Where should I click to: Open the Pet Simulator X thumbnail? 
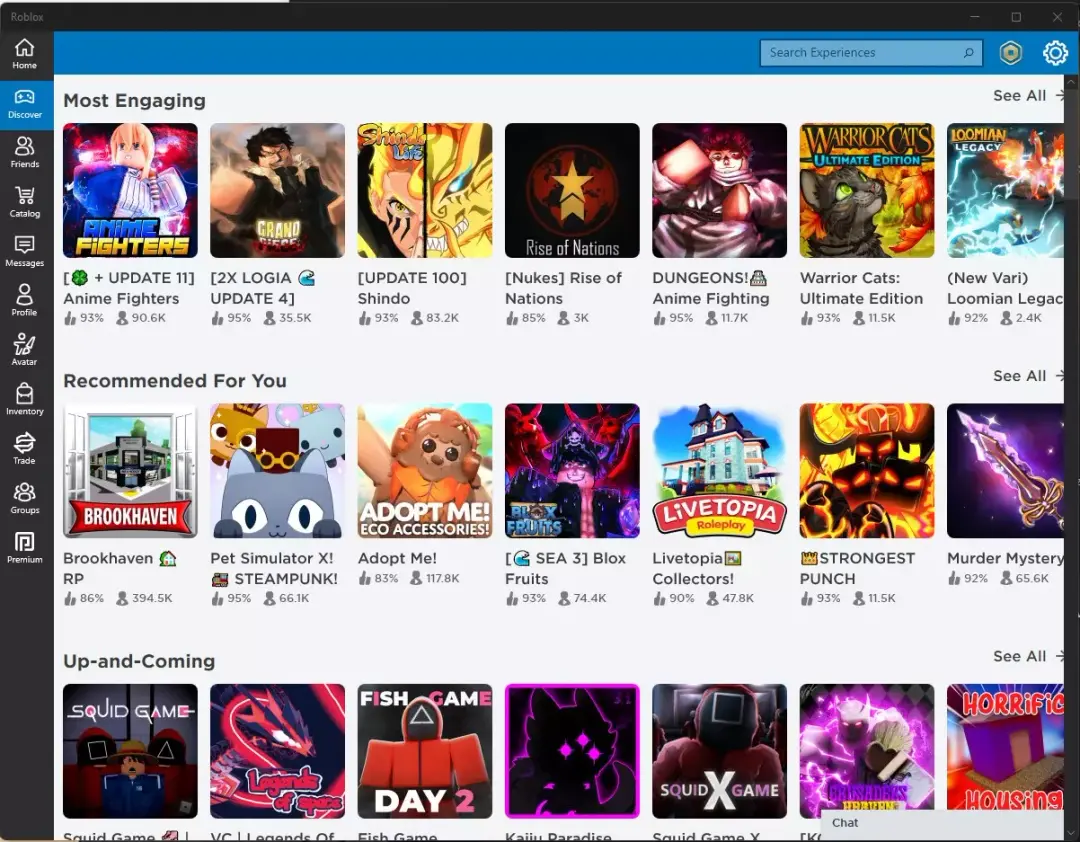[x=278, y=471]
